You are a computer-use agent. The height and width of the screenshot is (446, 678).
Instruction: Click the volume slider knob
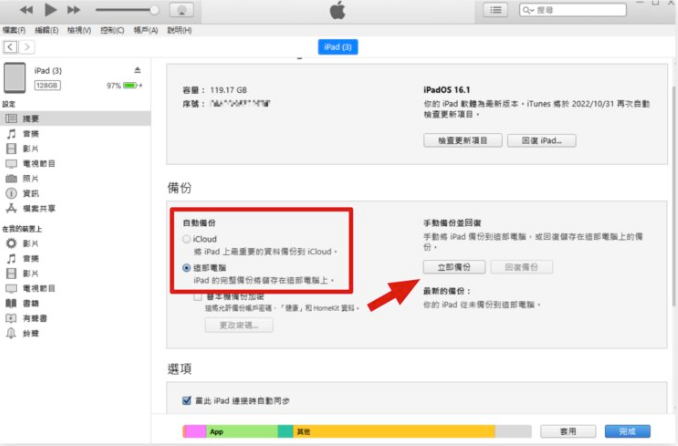154,10
